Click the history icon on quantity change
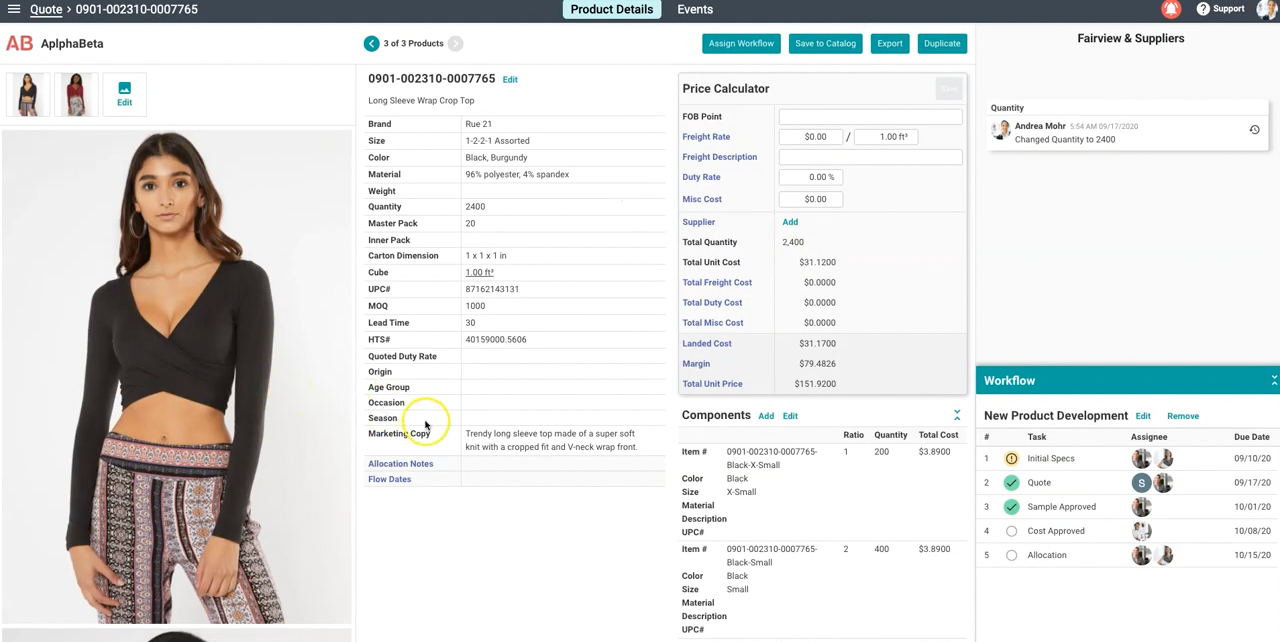 (x=1254, y=130)
